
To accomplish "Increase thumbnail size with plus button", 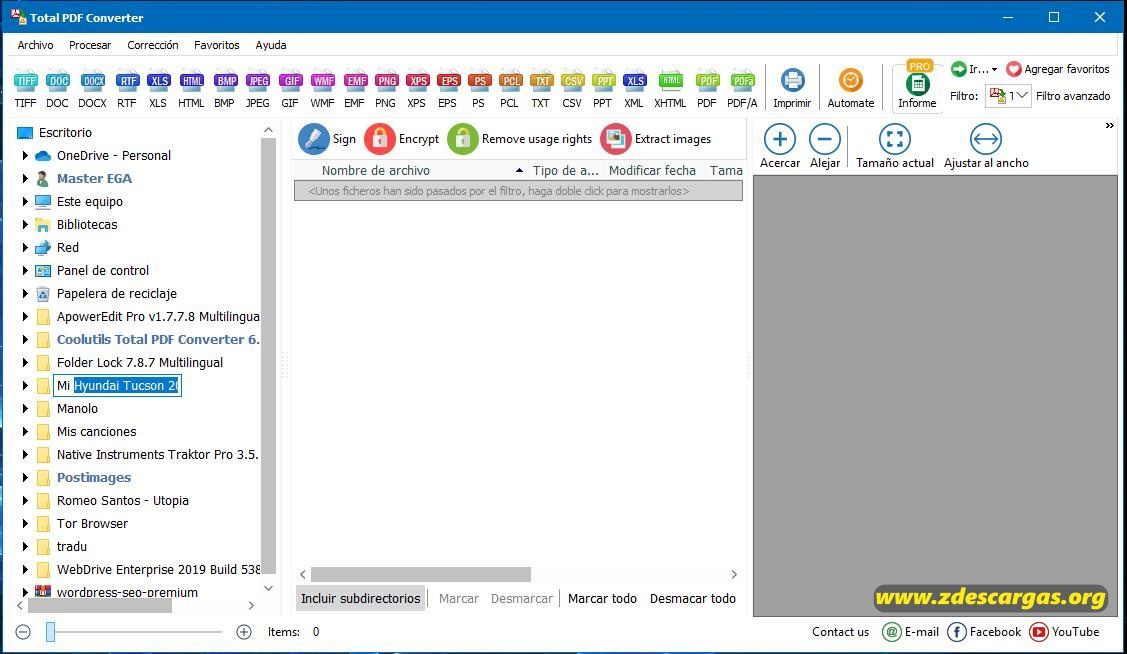I will [x=244, y=632].
